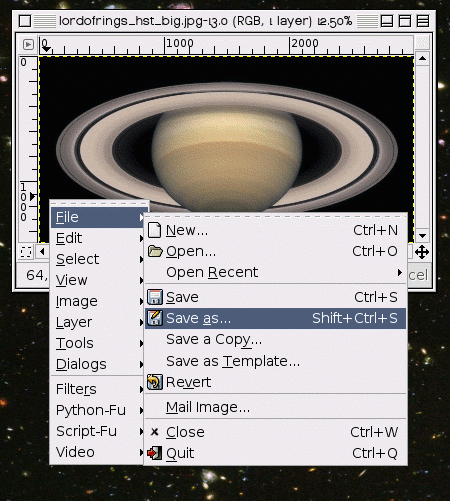The width and height of the screenshot is (450, 501).
Task: Click the Quit exit icon
Action: click(x=154, y=453)
